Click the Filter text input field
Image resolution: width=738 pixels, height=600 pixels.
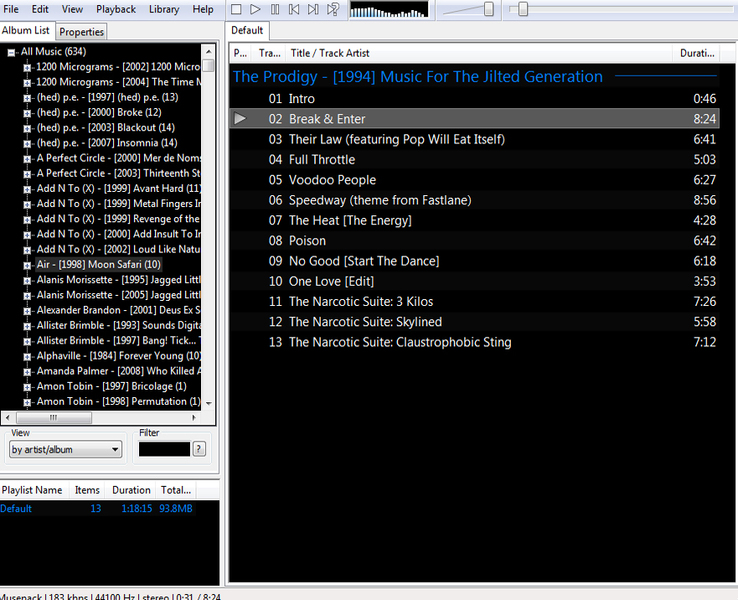point(164,449)
